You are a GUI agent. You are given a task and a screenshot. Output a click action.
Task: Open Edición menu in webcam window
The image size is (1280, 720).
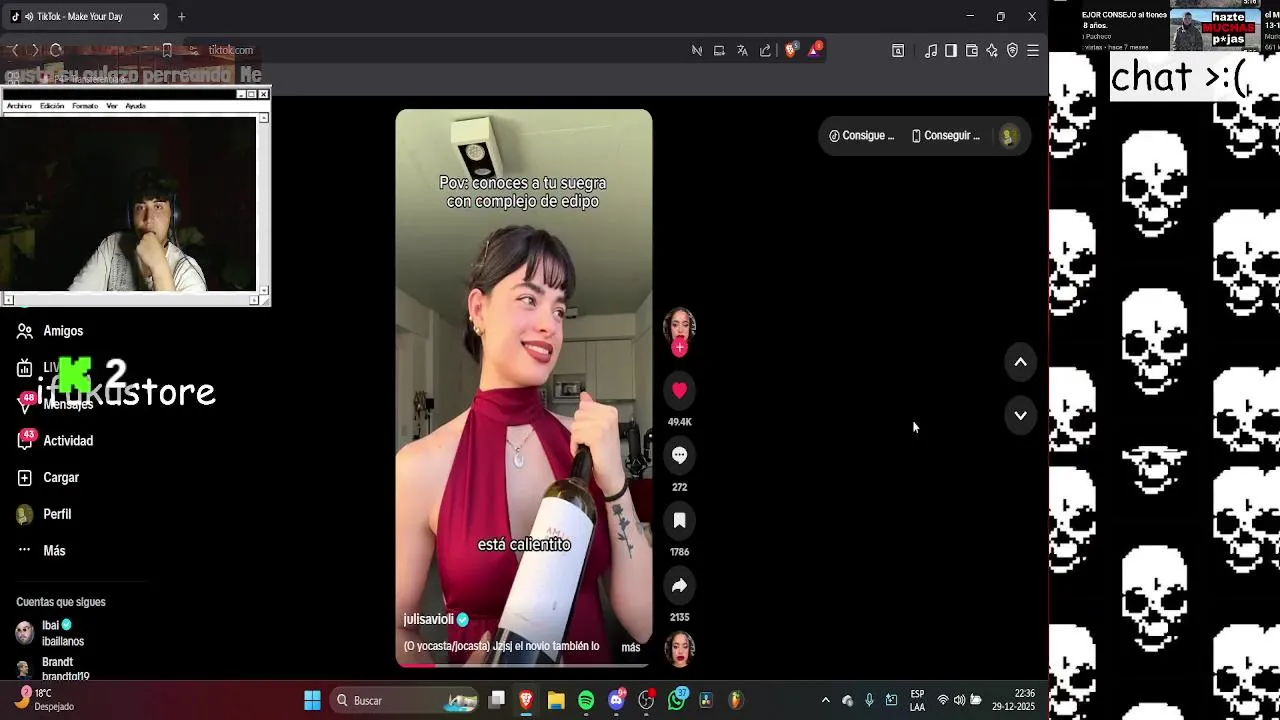point(52,106)
